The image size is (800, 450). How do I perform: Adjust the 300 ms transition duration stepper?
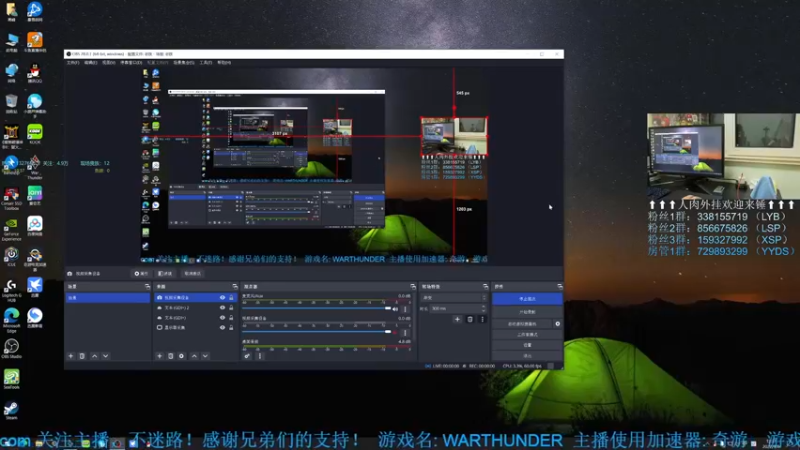[x=484, y=308]
